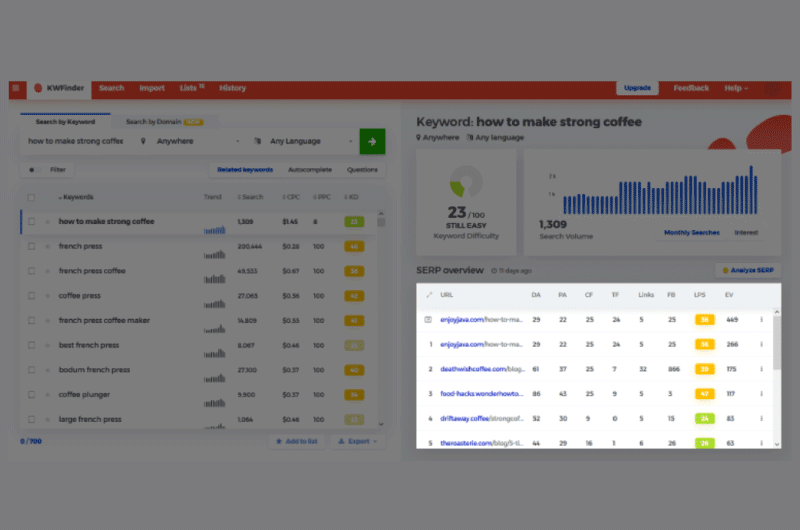Expand the Help menu
This screenshot has width=800, height=530.
point(736,88)
